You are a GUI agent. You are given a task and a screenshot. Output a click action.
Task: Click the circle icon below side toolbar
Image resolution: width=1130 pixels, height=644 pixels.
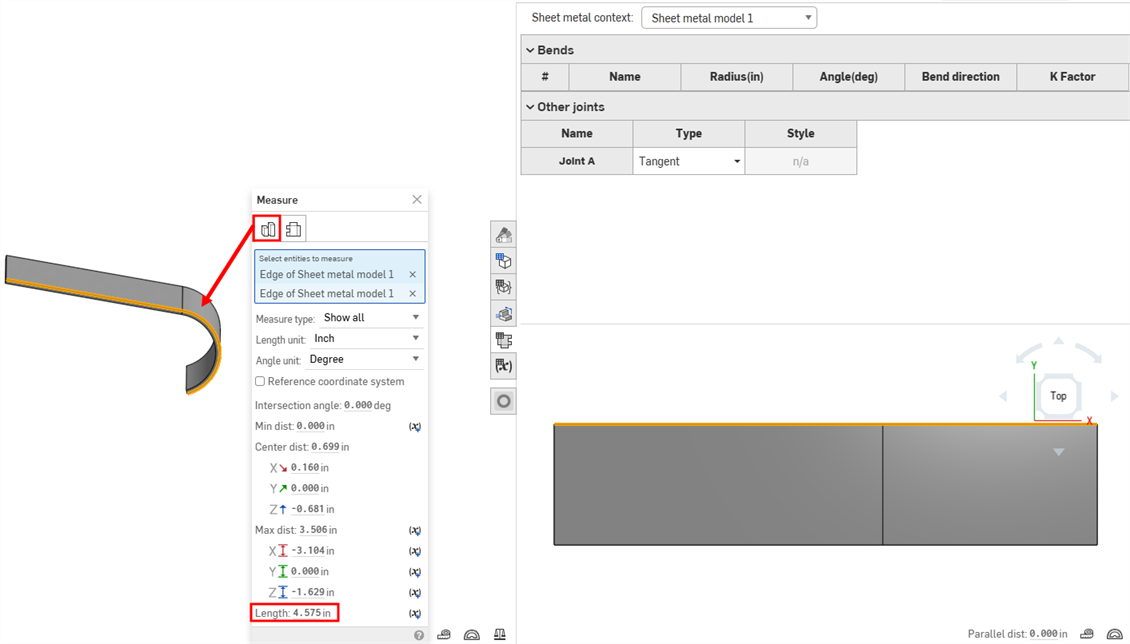coord(503,401)
